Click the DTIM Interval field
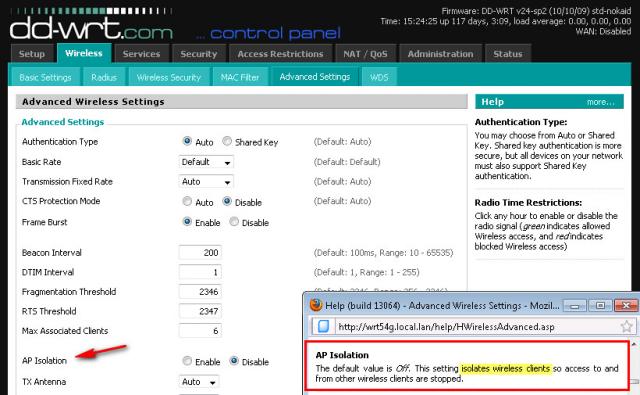640x395 pixels. pos(200,272)
